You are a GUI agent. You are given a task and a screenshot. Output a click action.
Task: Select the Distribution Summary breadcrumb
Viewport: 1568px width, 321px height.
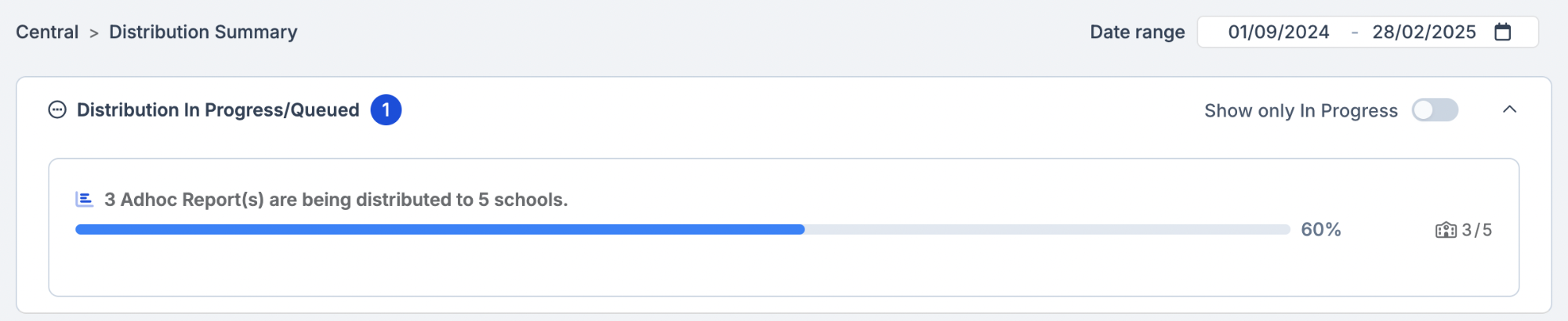click(x=203, y=32)
